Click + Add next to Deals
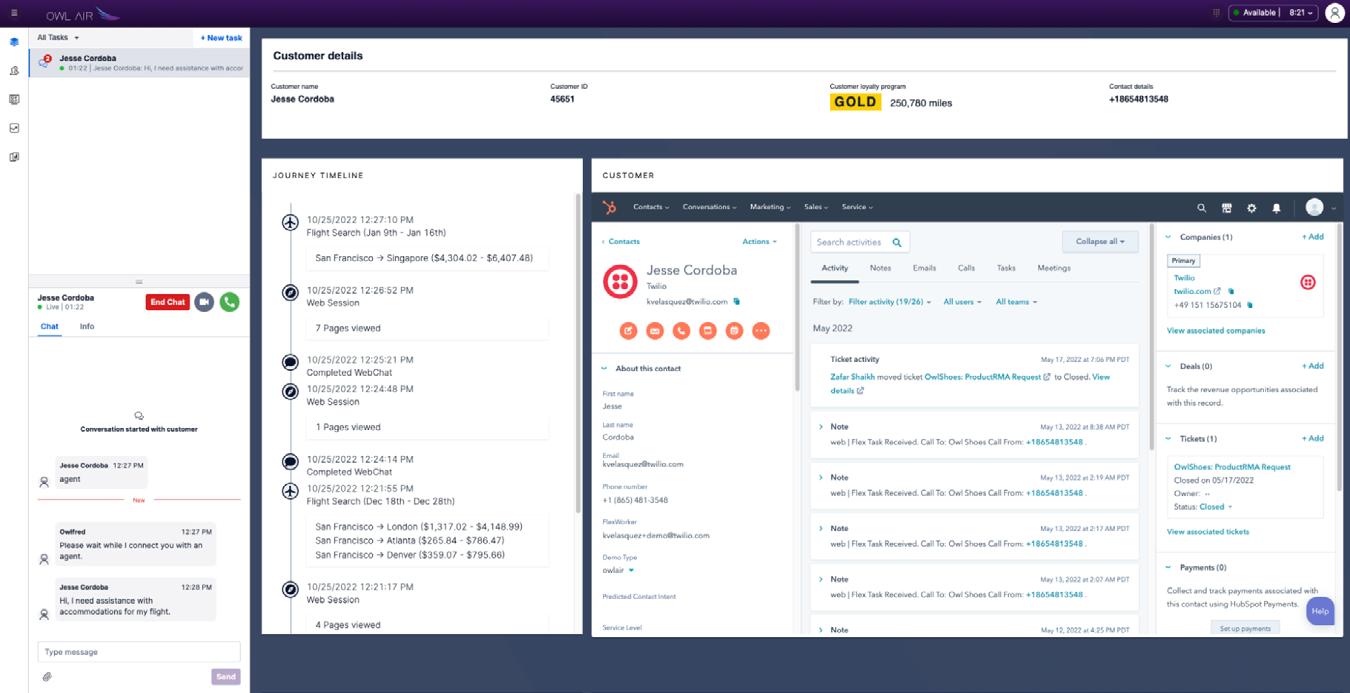This screenshot has width=1350, height=693. [1312, 366]
